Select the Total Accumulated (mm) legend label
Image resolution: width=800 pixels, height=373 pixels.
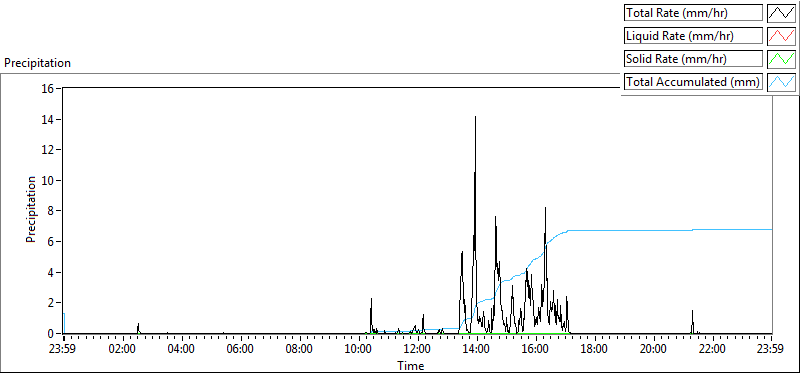point(693,82)
